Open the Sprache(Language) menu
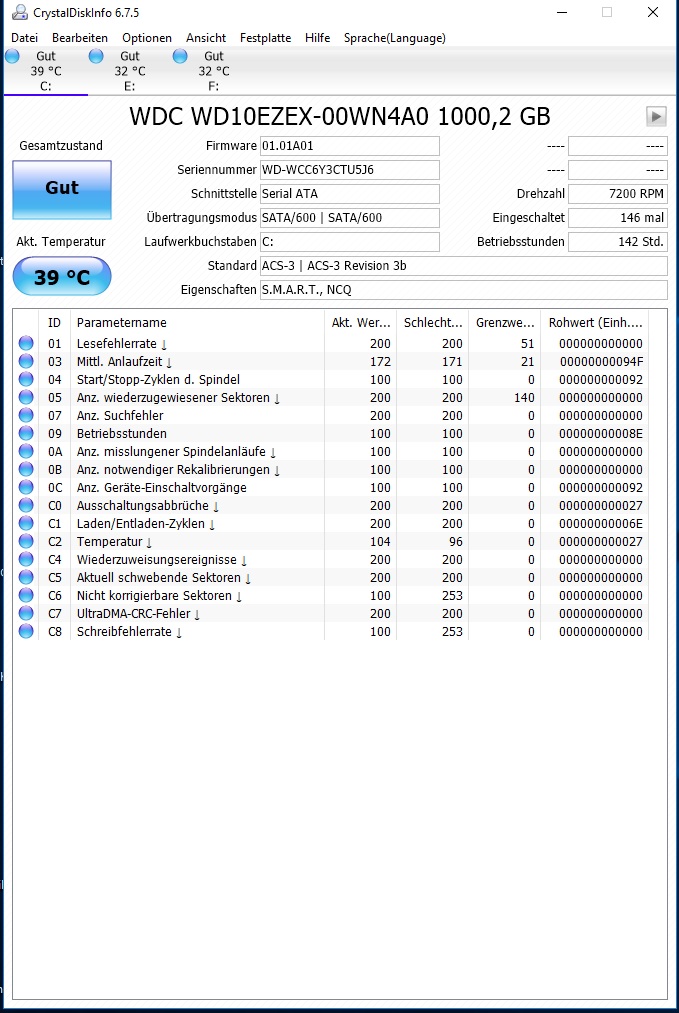The image size is (679, 1013). [x=395, y=38]
